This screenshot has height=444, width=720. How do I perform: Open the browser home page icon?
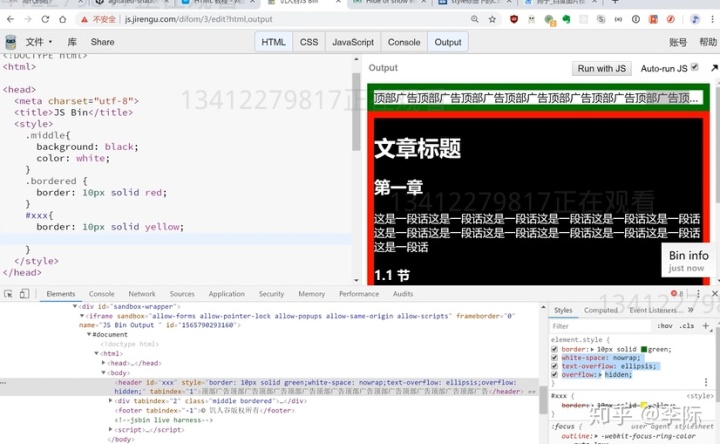pyautogui.click(x=62, y=19)
